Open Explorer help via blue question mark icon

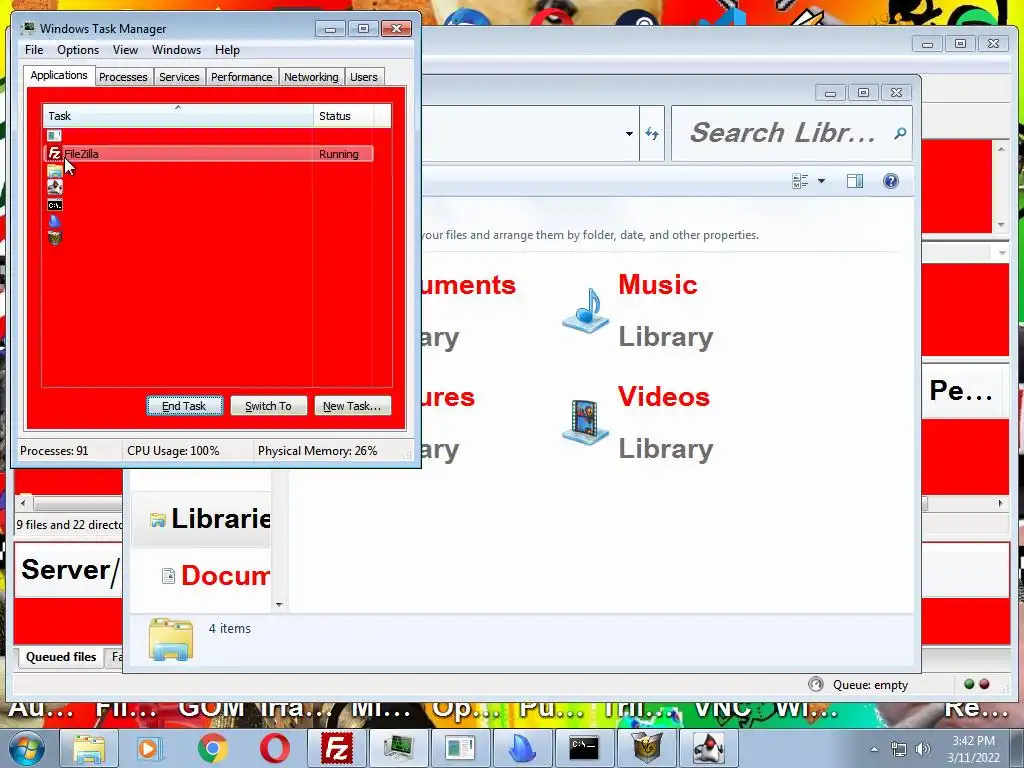[x=891, y=181]
